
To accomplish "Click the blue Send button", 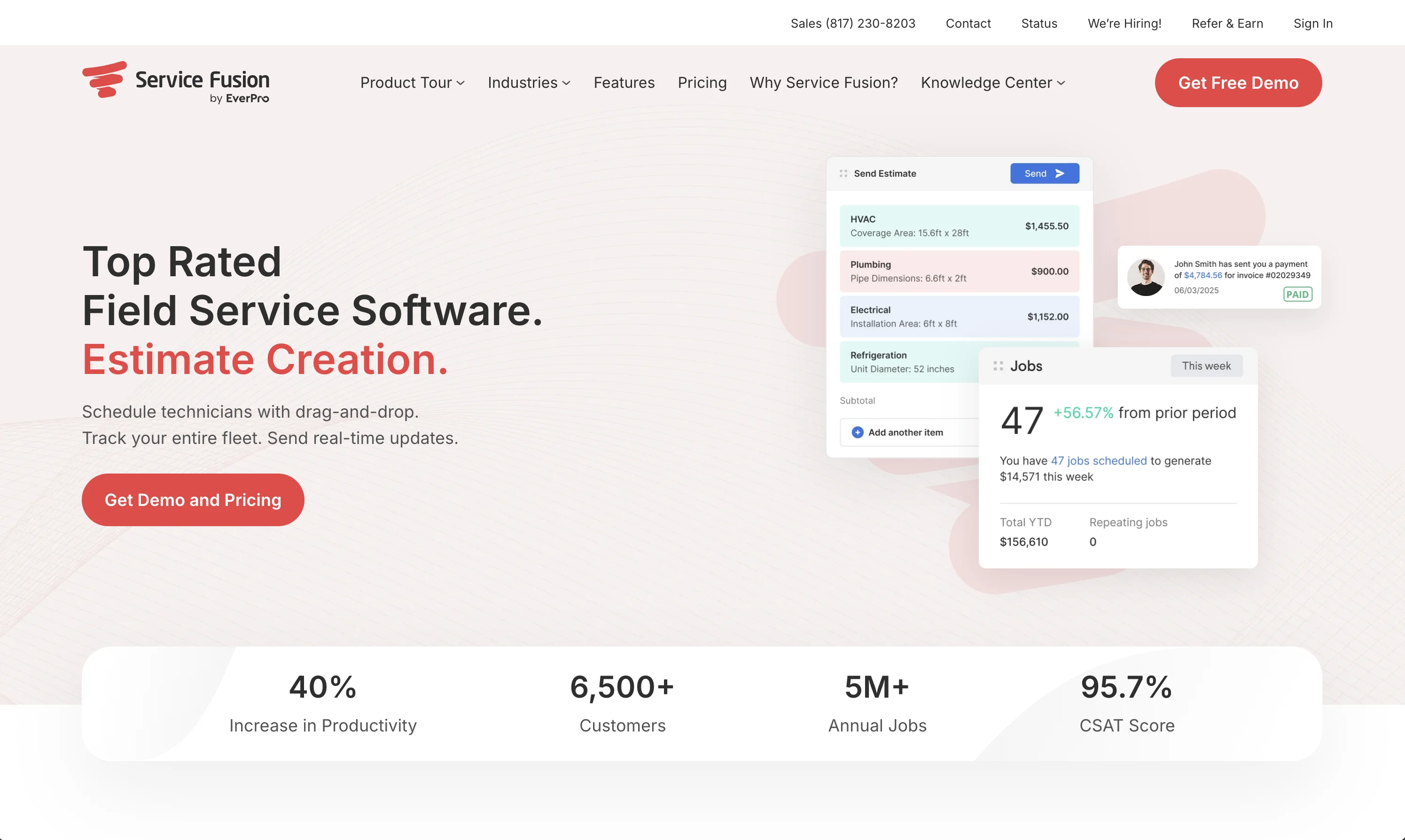I will coord(1045,173).
